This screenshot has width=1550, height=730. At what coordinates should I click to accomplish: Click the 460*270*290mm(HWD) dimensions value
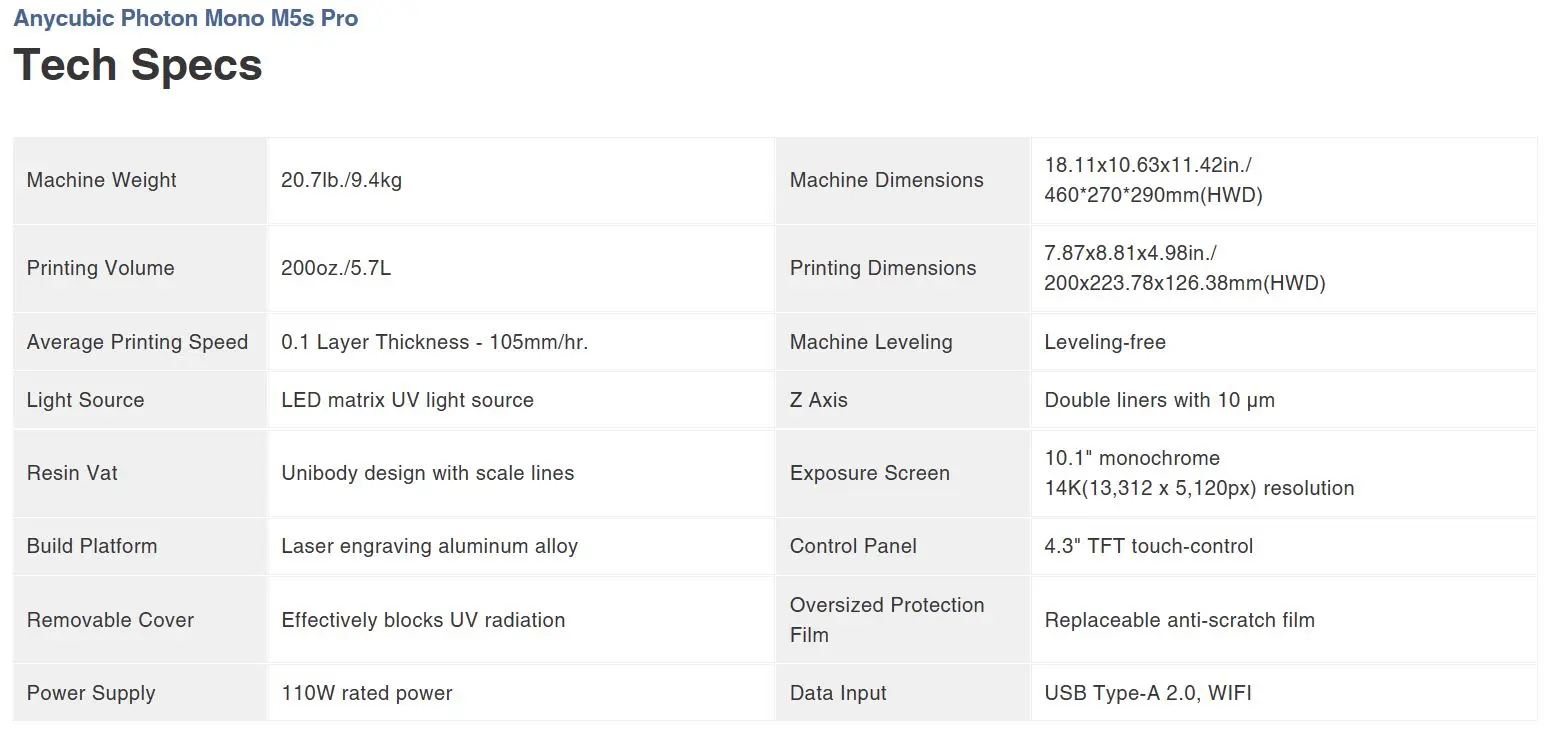pyautogui.click(x=1153, y=196)
